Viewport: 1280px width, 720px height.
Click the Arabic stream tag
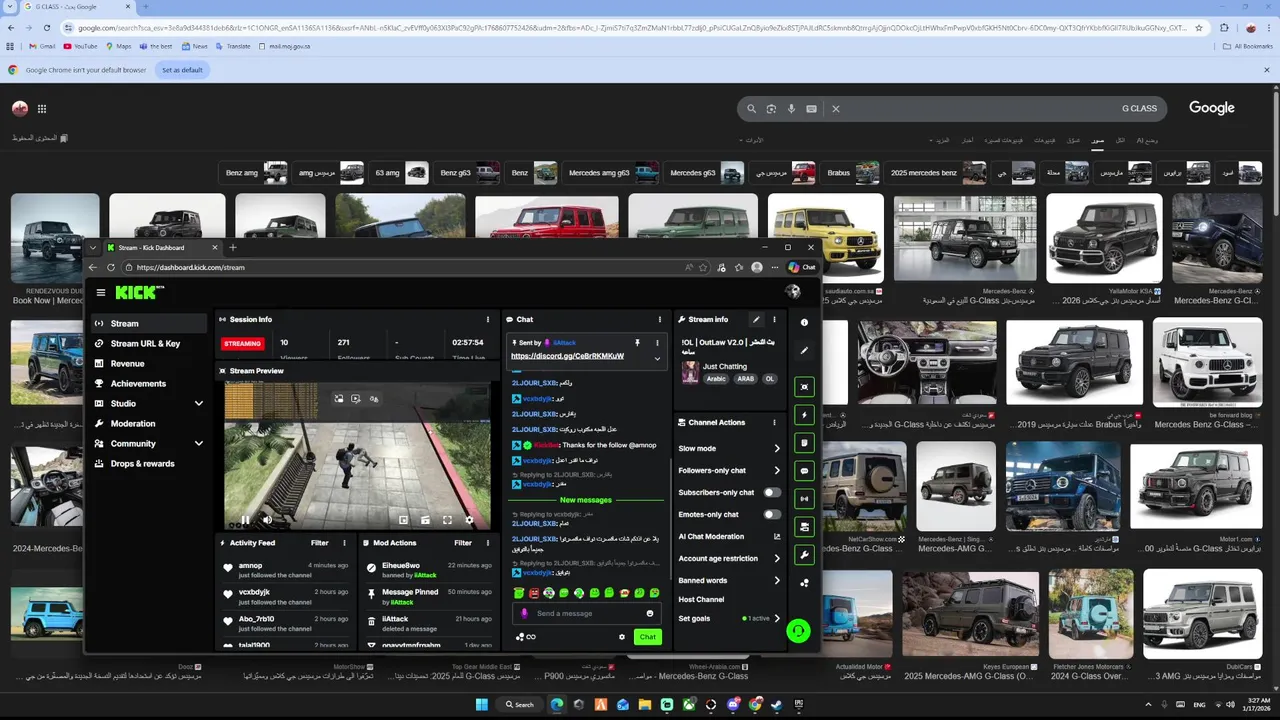pyautogui.click(x=716, y=379)
